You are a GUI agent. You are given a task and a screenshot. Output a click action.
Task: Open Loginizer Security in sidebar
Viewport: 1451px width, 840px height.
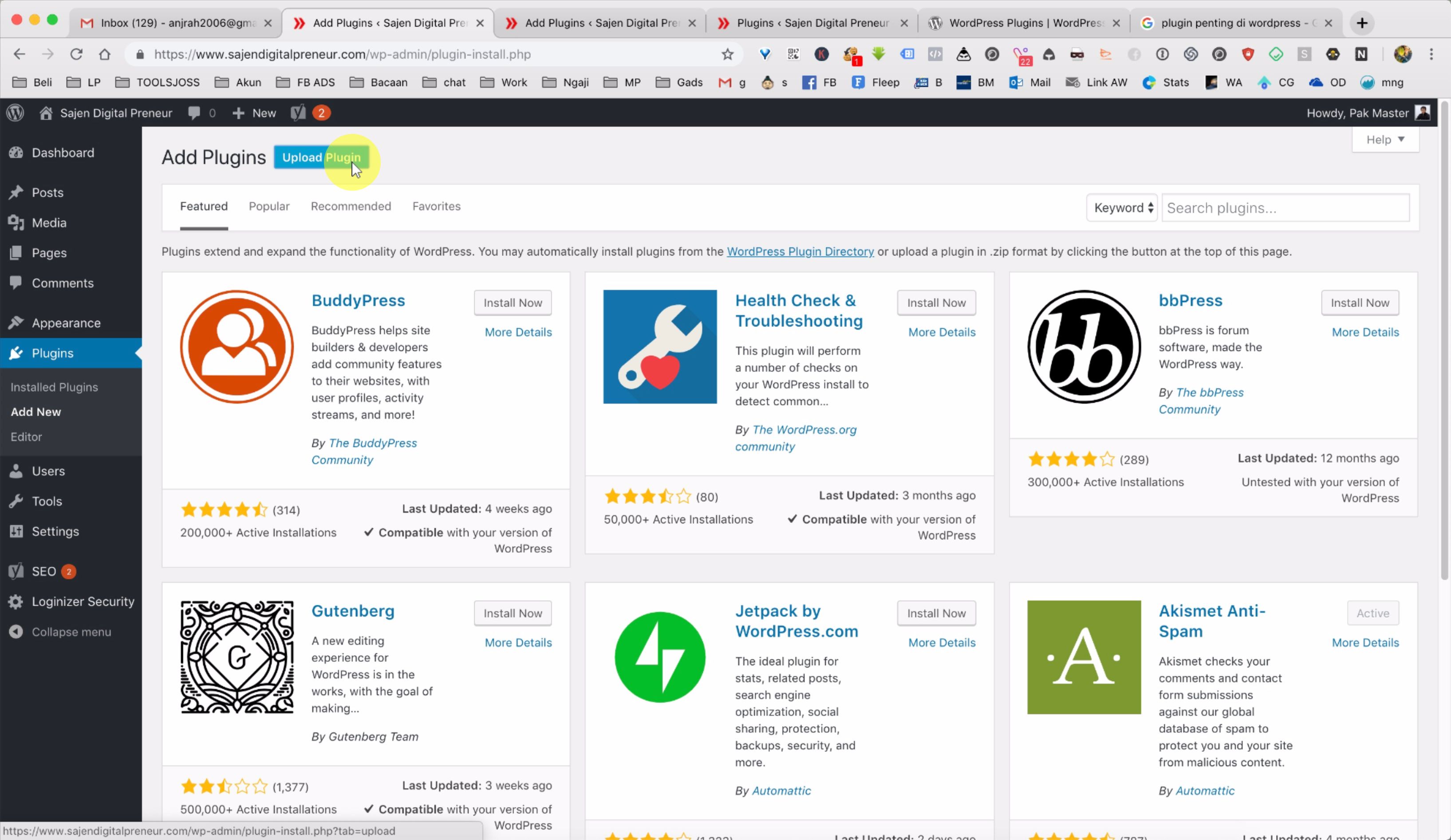83,601
